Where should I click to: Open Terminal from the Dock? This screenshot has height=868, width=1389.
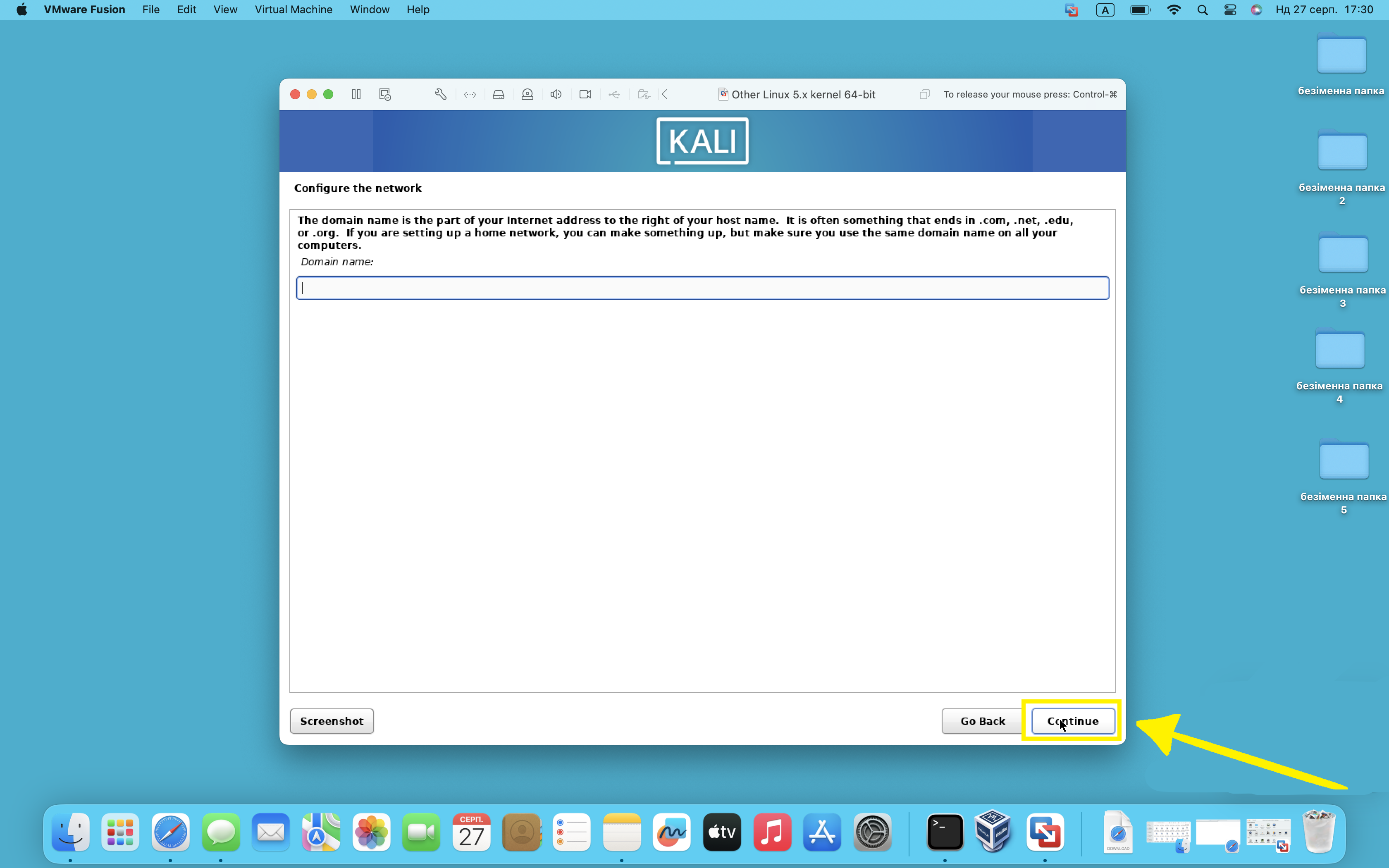click(x=945, y=832)
